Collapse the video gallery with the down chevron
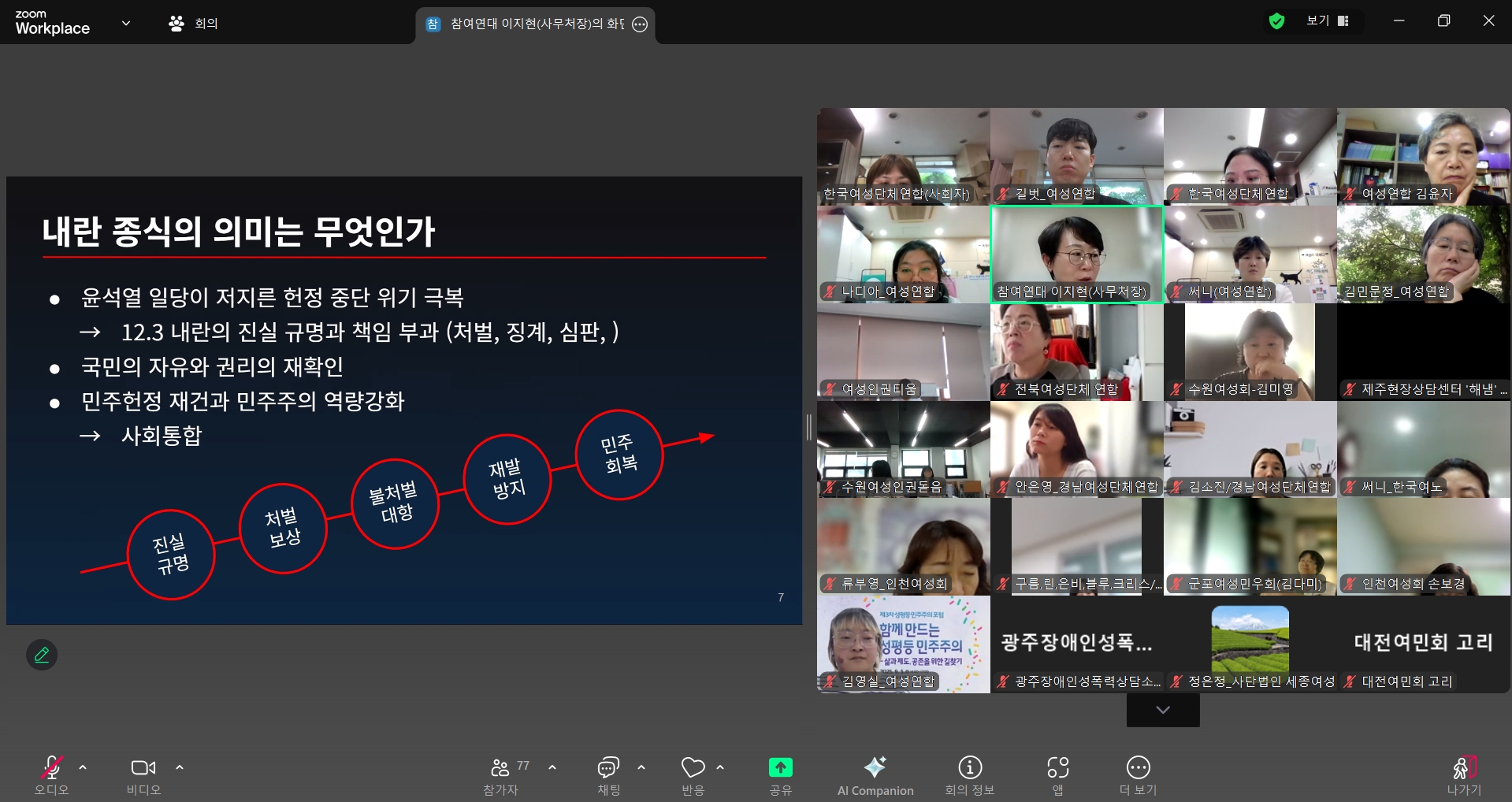 tap(1162, 709)
